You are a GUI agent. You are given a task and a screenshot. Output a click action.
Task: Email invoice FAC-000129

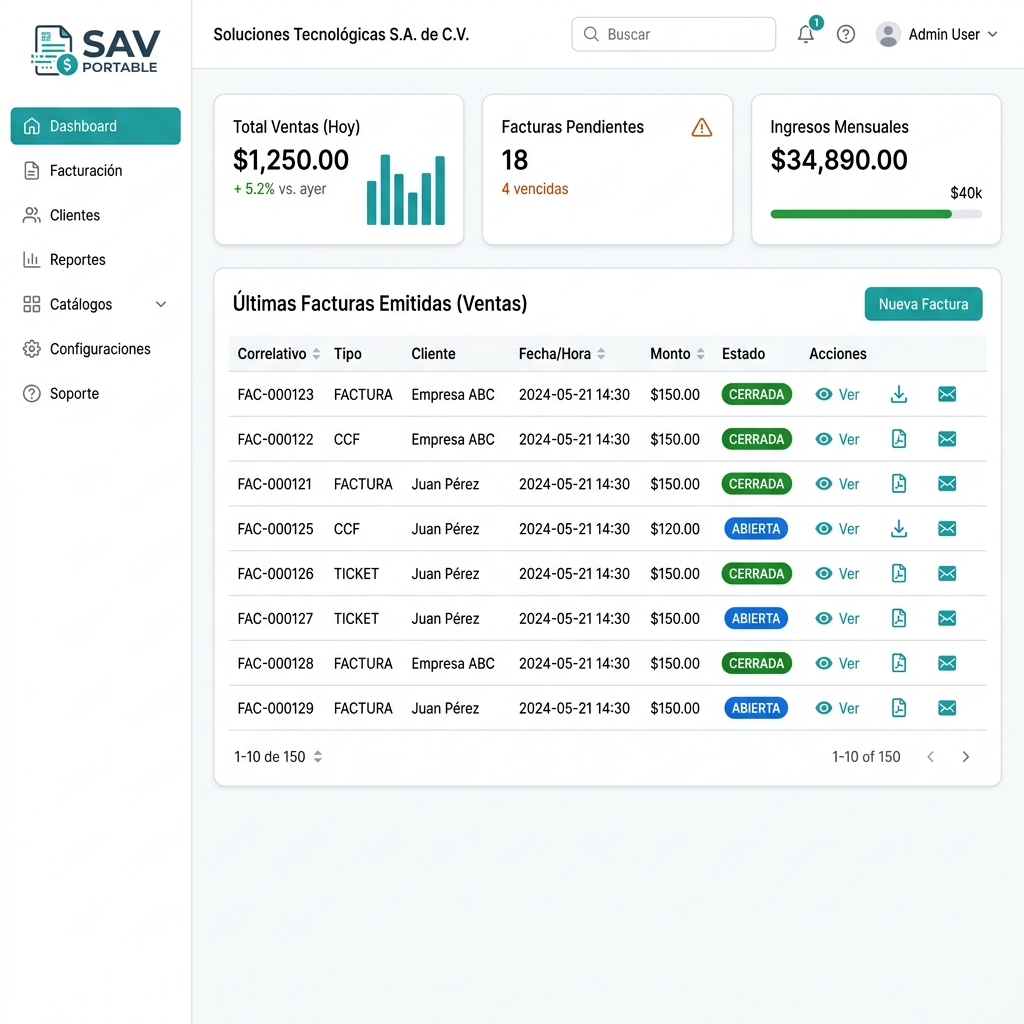pos(947,708)
